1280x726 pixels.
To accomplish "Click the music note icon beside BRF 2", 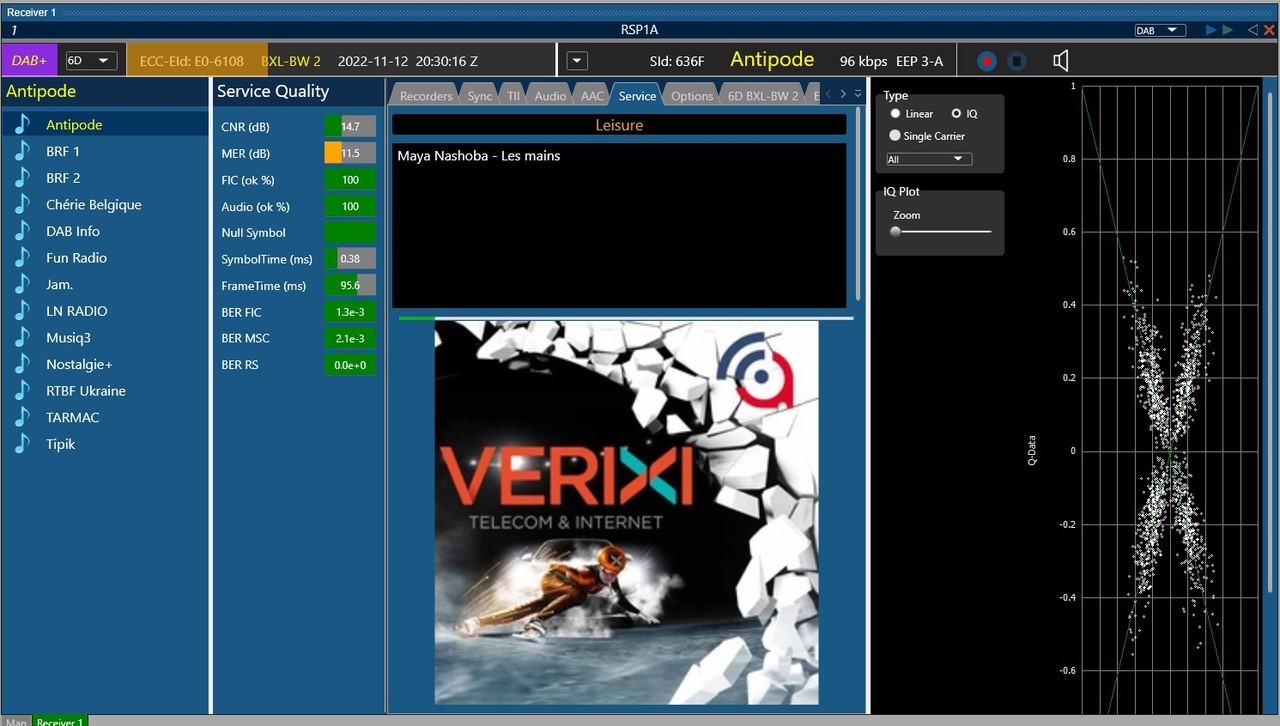I will pos(22,177).
